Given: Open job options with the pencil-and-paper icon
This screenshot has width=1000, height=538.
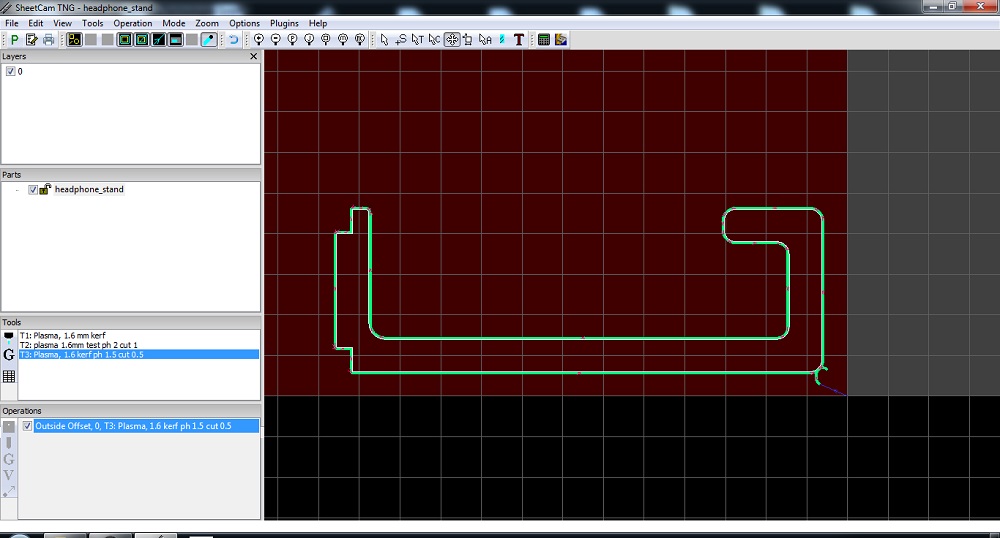Looking at the screenshot, I should [31, 40].
